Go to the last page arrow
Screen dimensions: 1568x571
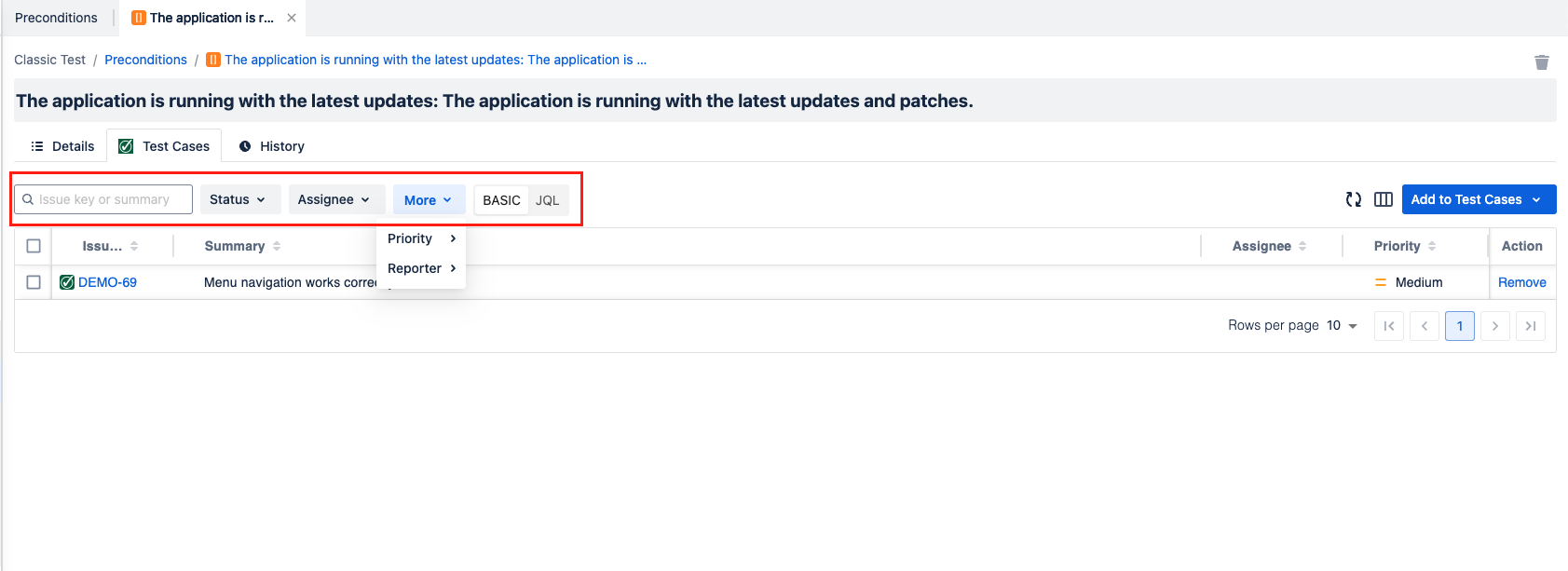point(1530,326)
